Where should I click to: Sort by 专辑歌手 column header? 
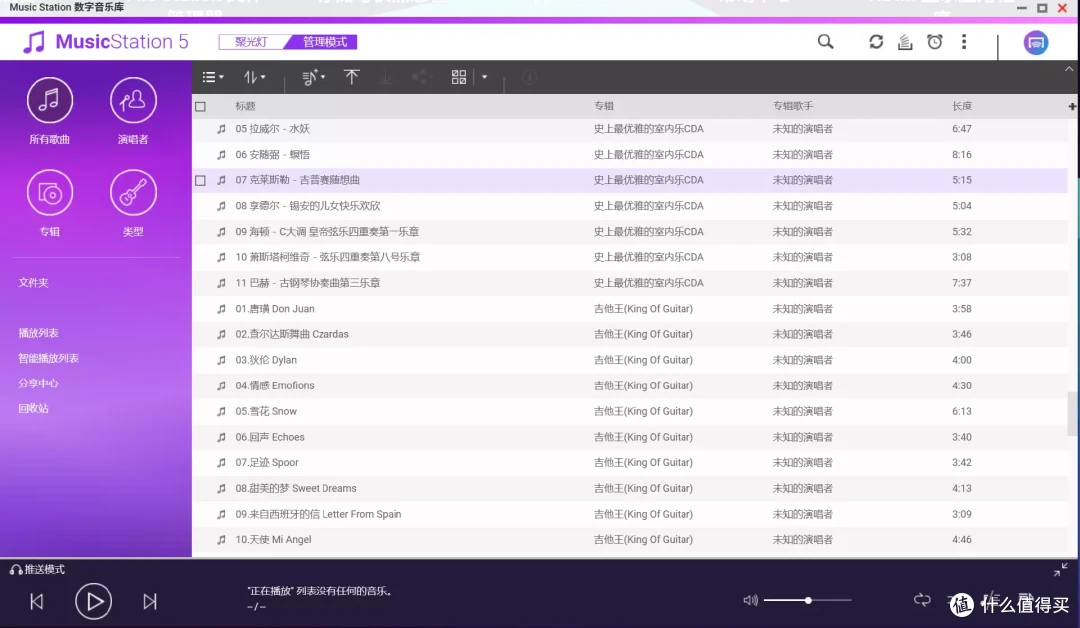coord(793,106)
